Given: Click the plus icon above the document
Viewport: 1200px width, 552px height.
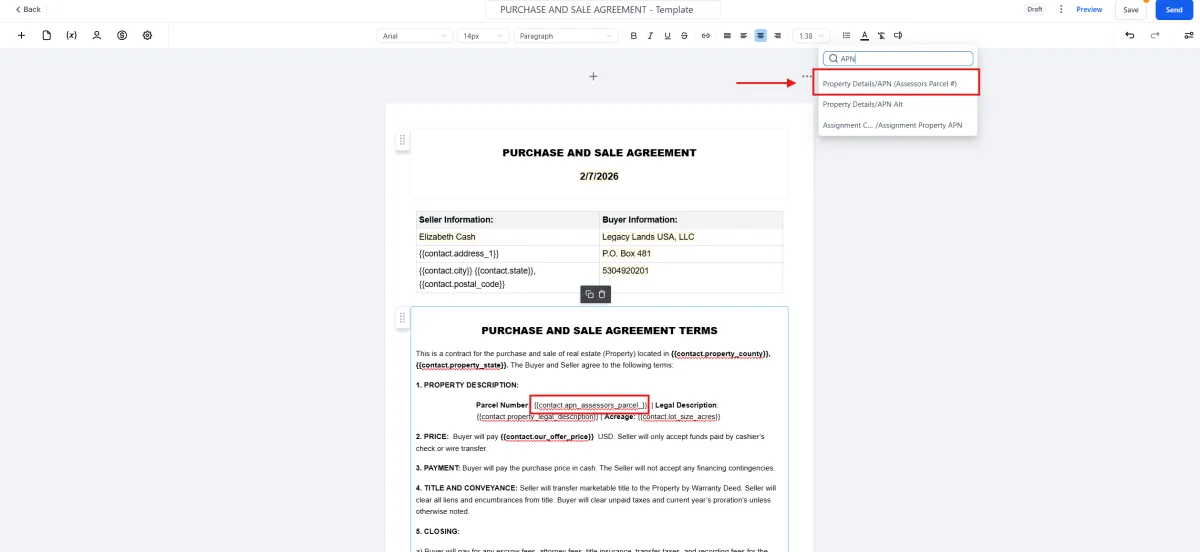Looking at the screenshot, I should (593, 76).
